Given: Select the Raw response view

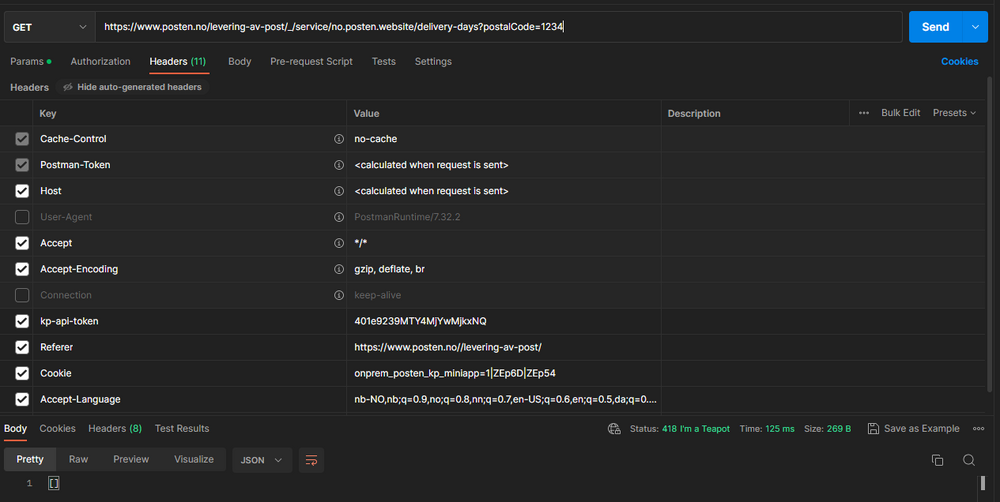Looking at the screenshot, I should [78, 459].
